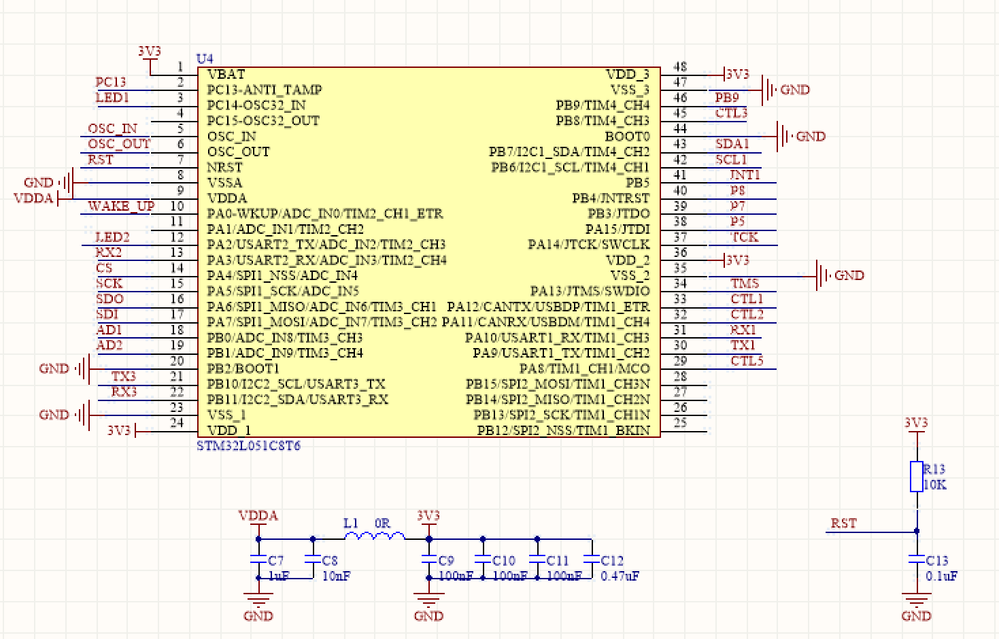Image resolution: width=999 pixels, height=639 pixels.
Task: Click the TX1 net label
Action: pos(743,346)
